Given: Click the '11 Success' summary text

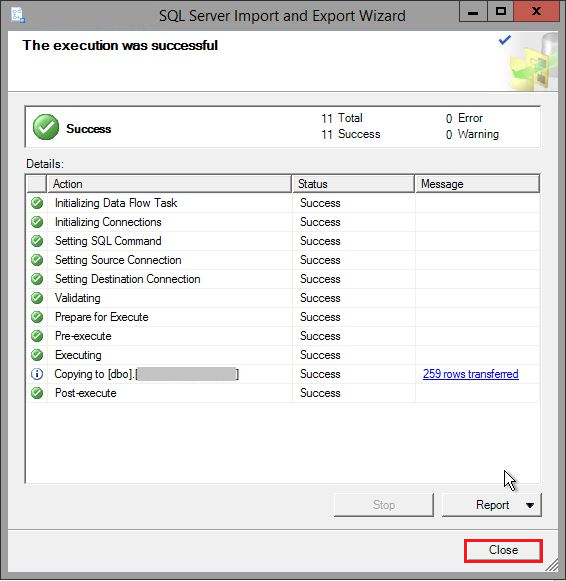Looking at the screenshot, I should (351, 134).
